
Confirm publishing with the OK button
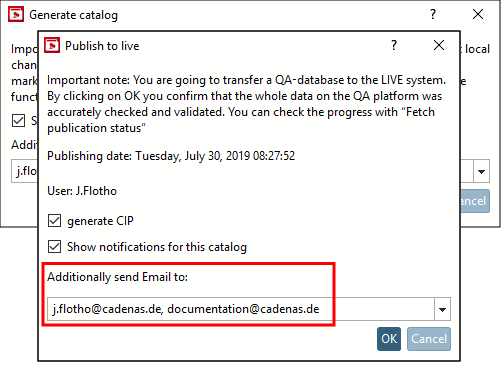(389, 339)
